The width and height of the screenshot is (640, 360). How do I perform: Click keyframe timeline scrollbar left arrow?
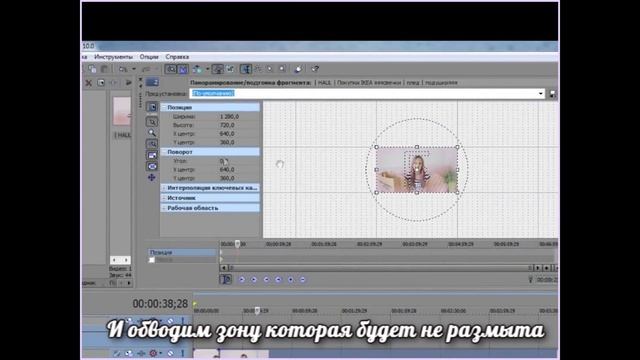224,268
